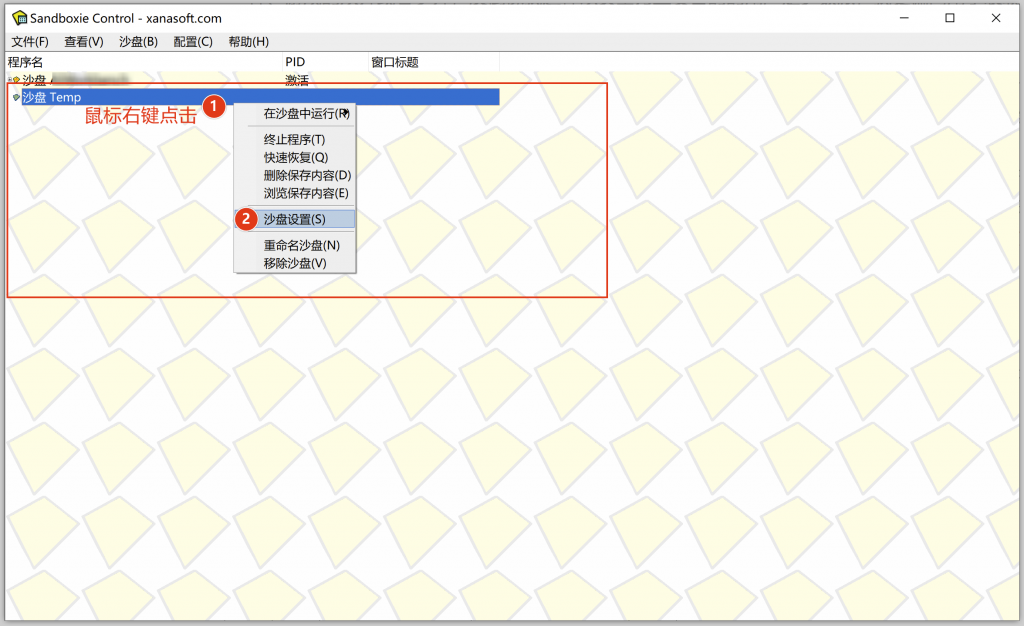Screen dimensions: 1024x626
Task: Choose 终止程序(T) from context menu
Action: [x=294, y=140]
